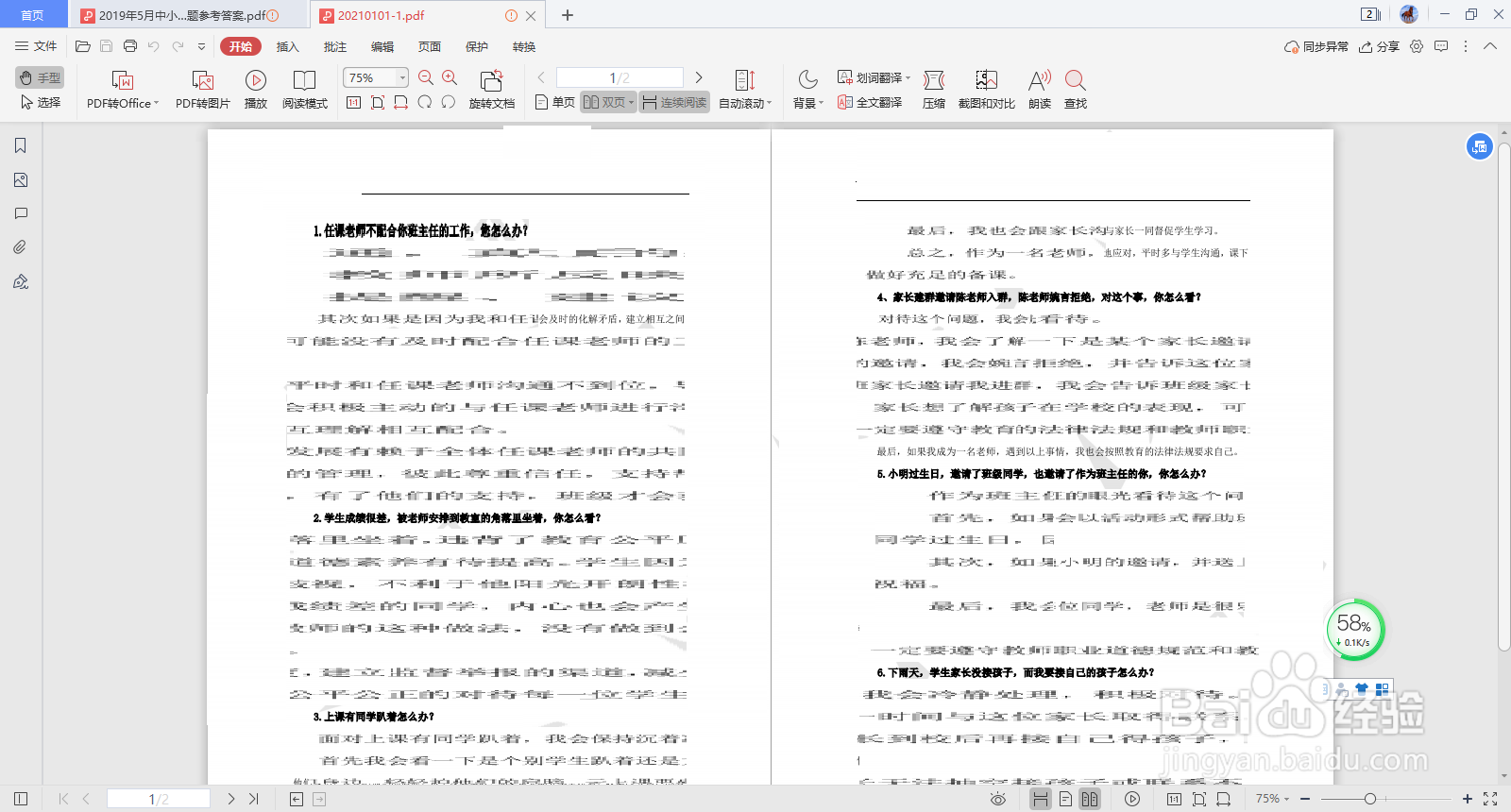Rotate counterclockwise using ribbon icon

(x=424, y=102)
